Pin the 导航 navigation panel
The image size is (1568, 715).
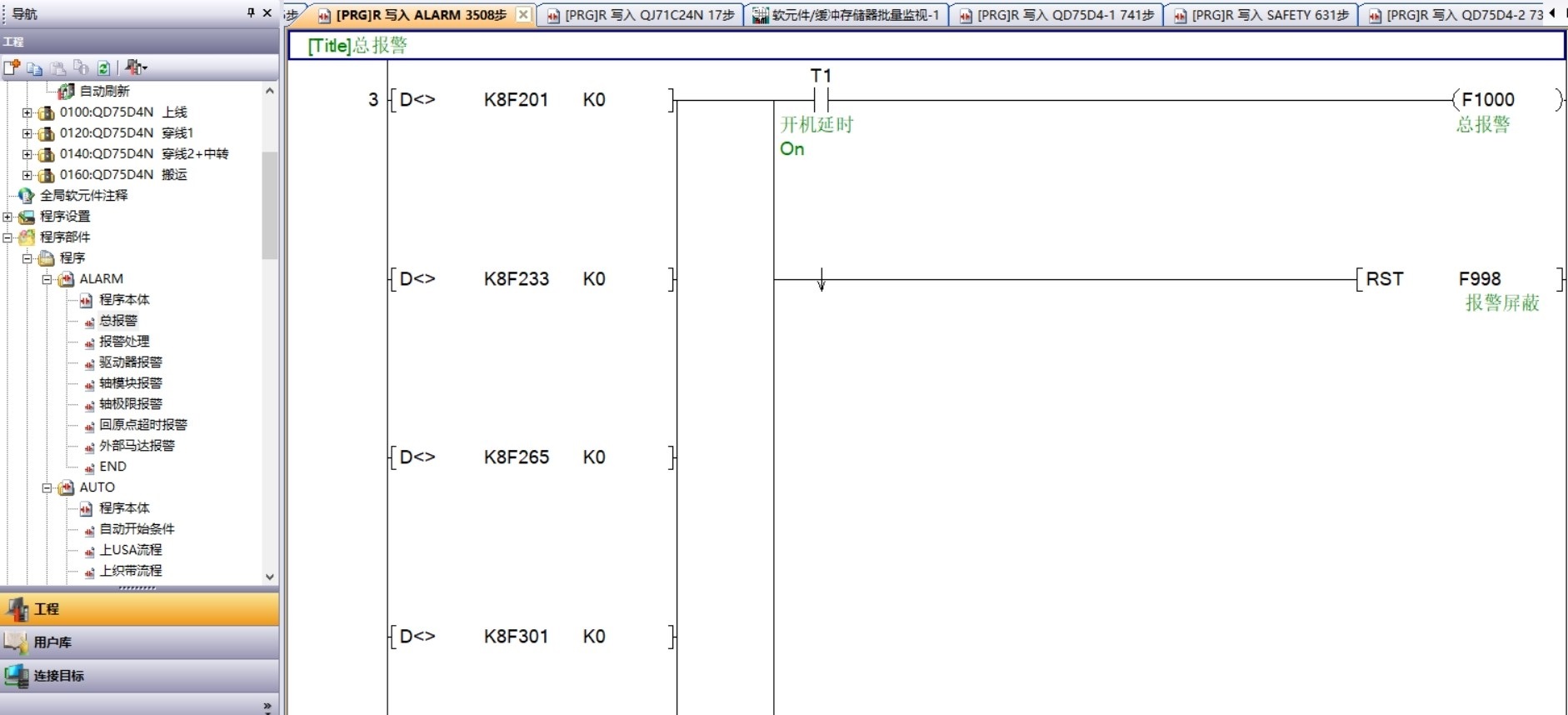click(251, 12)
